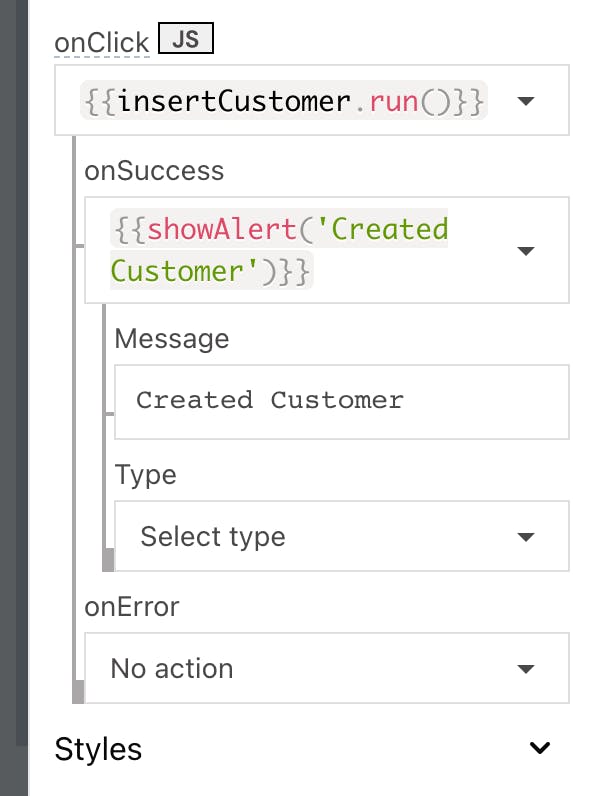This screenshot has width=606, height=796.
Task: Click the gray tree connector beside onSuccess
Action: pyautogui.click(x=77, y=245)
